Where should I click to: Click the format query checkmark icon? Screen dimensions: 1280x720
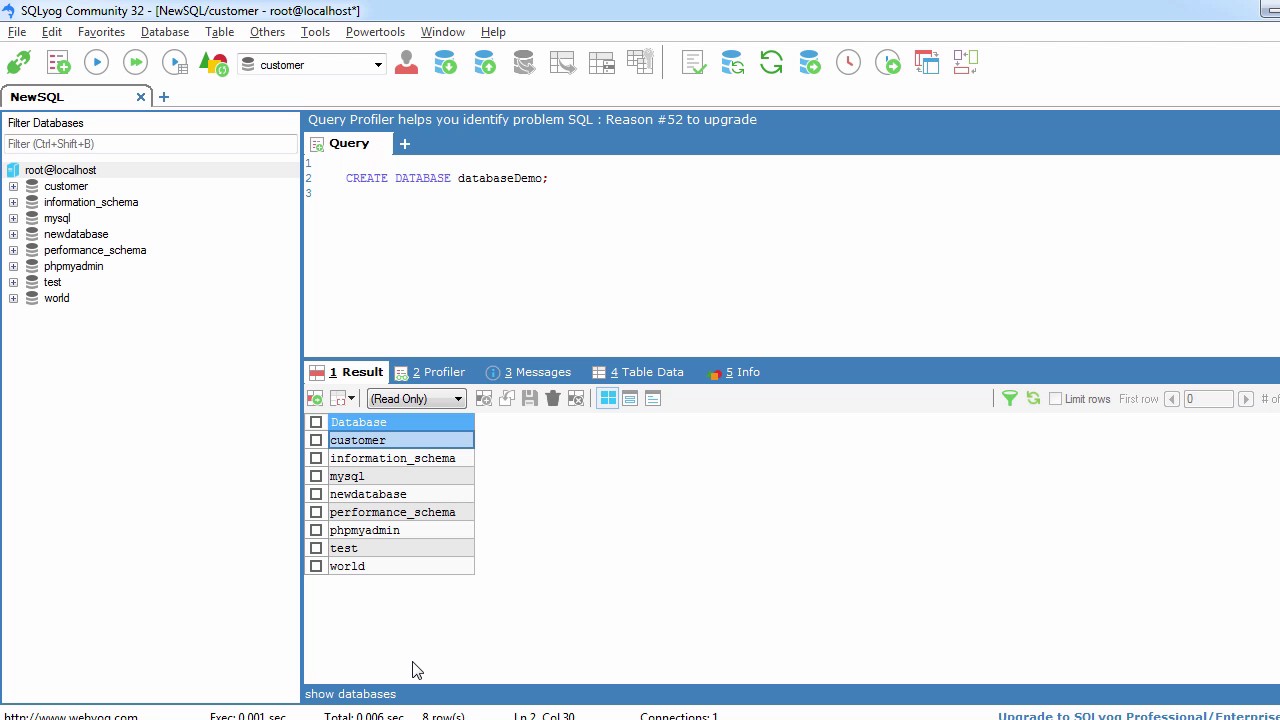pyautogui.click(x=693, y=63)
